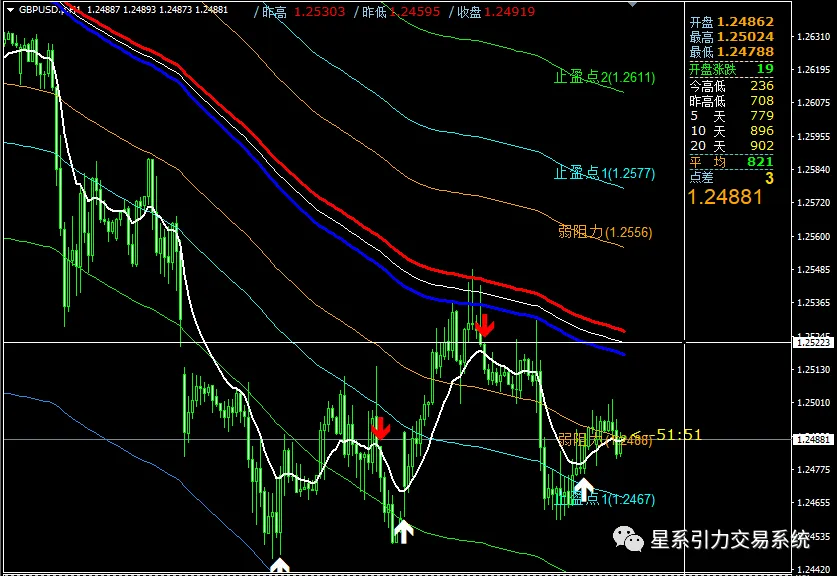Click the 昨高低 708 row

coord(731,100)
